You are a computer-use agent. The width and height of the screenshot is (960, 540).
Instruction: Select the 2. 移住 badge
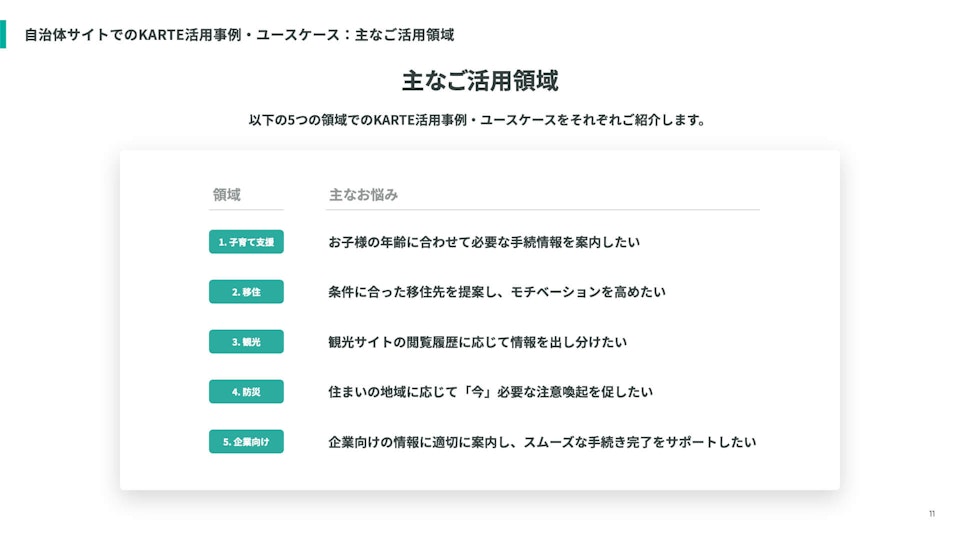coord(246,292)
